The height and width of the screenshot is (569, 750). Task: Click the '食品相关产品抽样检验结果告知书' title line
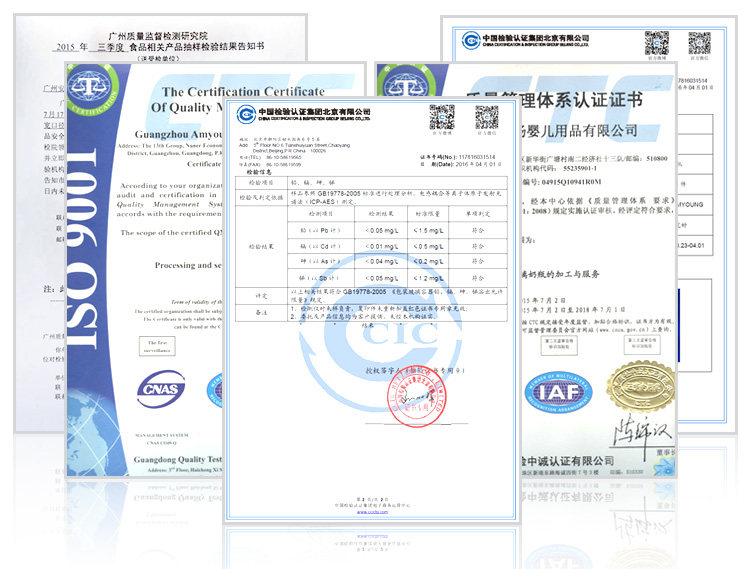tap(197, 46)
